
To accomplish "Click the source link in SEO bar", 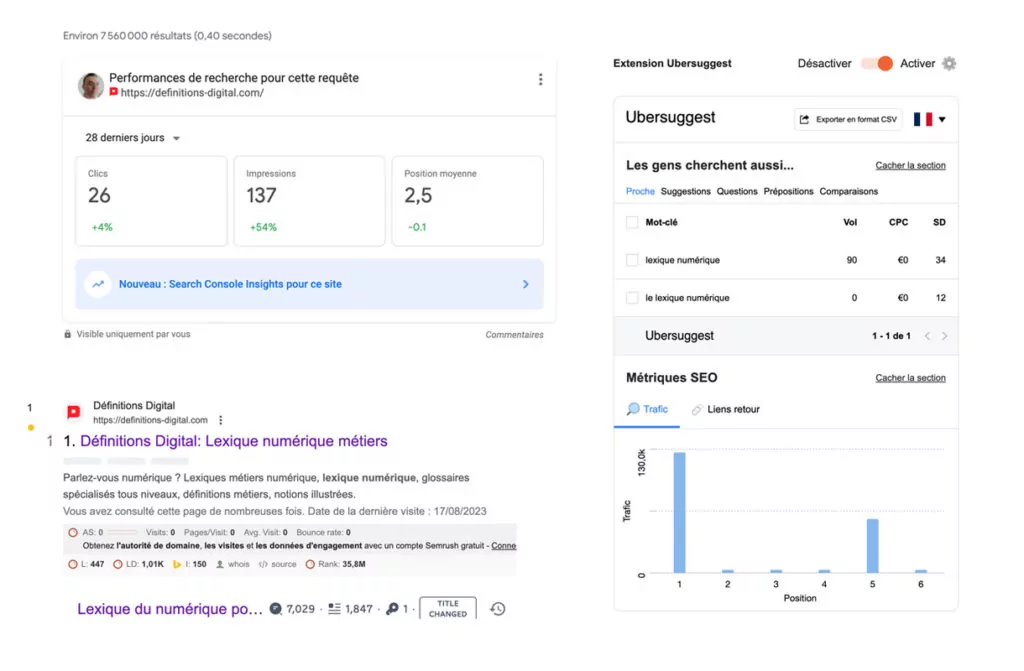I will (278, 564).
